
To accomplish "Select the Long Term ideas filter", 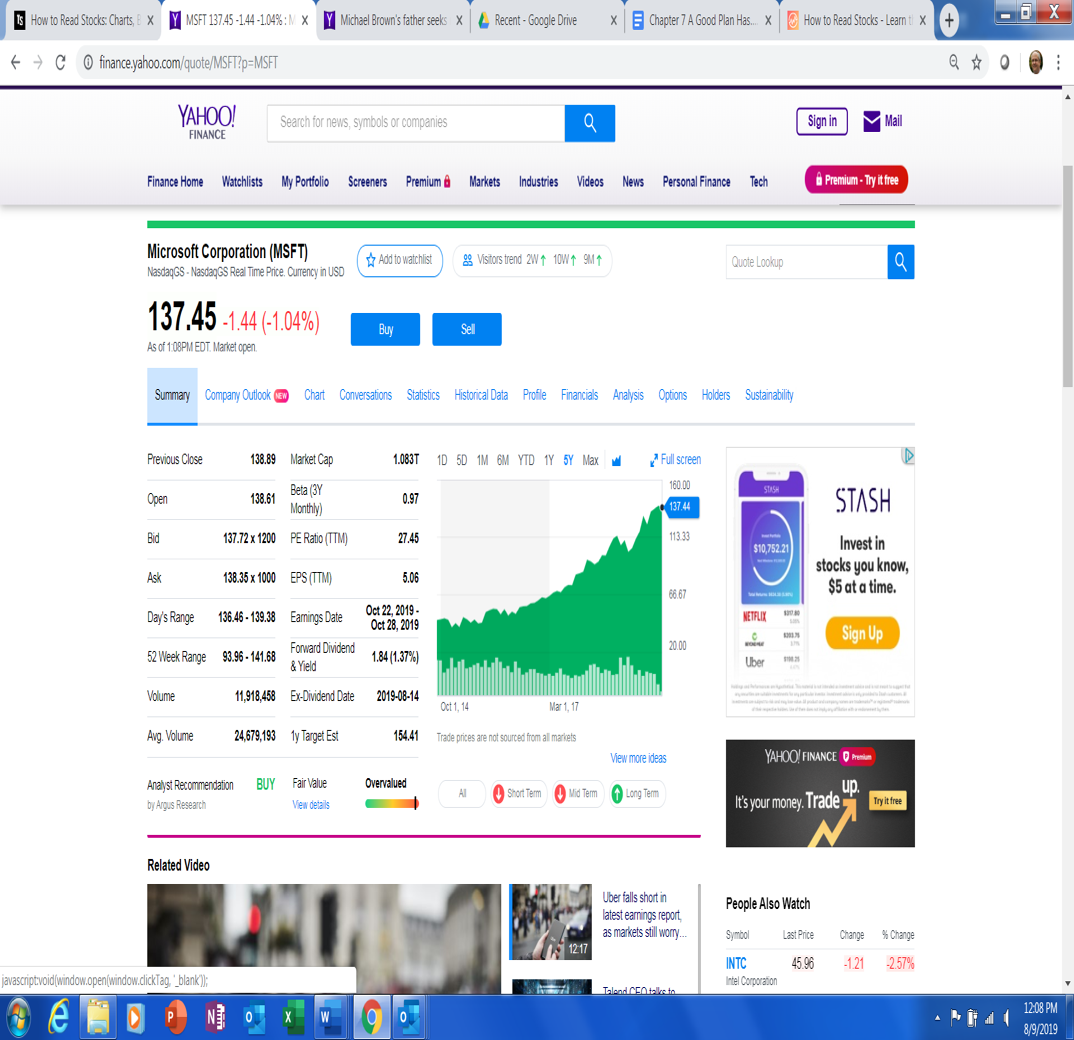I will coord(636,793).
